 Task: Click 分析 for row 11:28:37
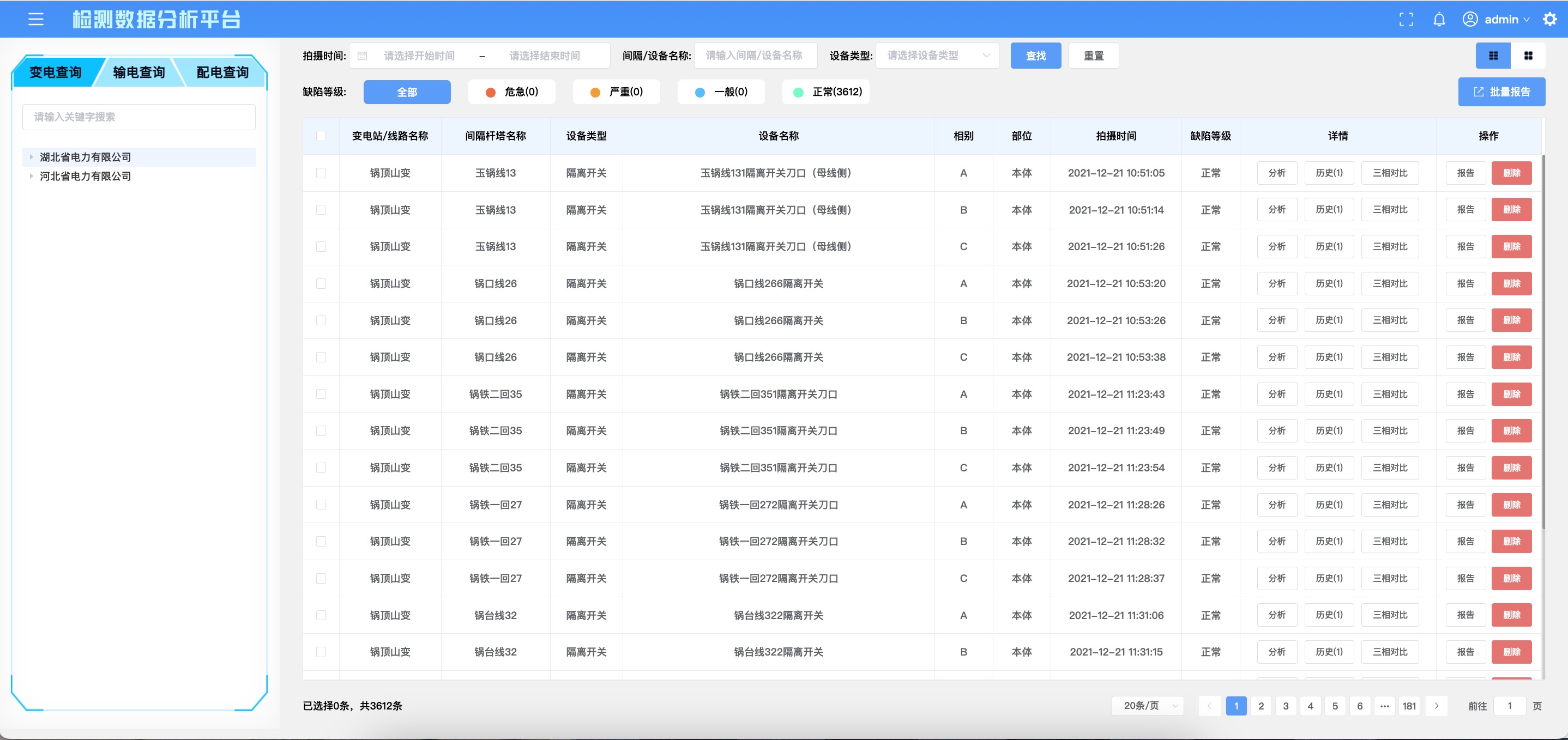(1277, 578)
